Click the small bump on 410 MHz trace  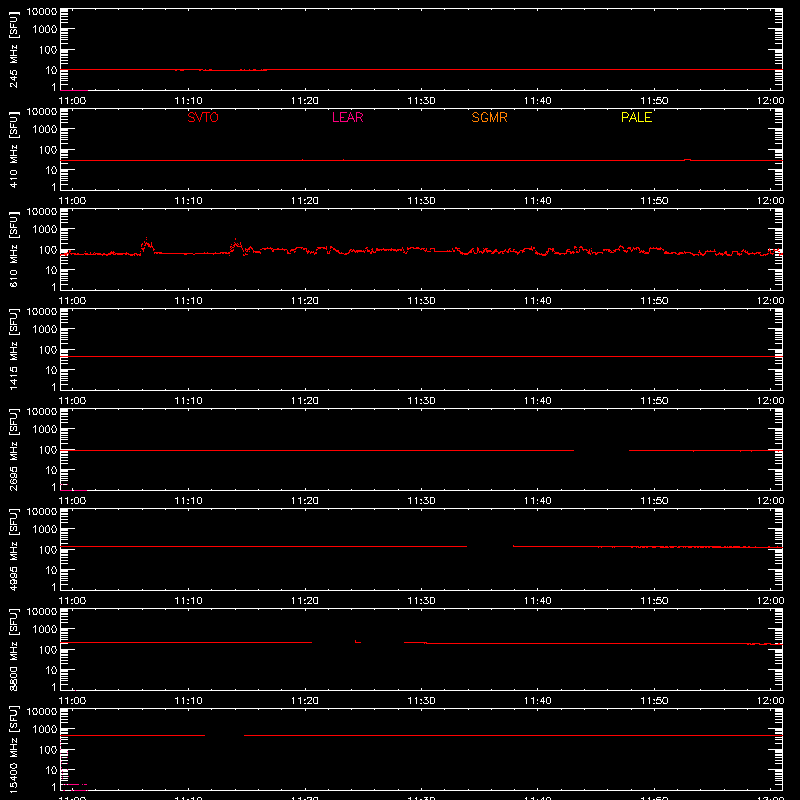pos(688,160)
